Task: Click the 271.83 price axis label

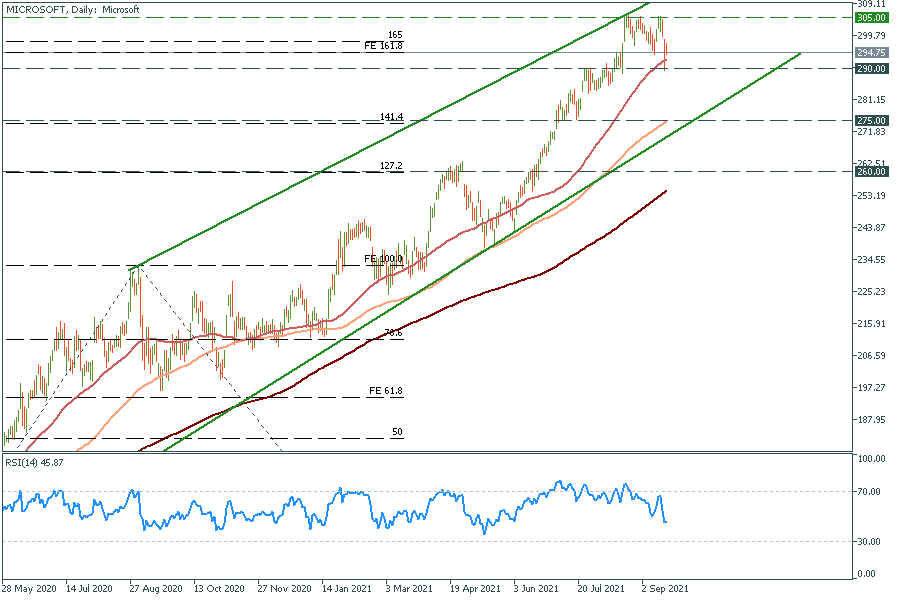Action: pos(871,131)
